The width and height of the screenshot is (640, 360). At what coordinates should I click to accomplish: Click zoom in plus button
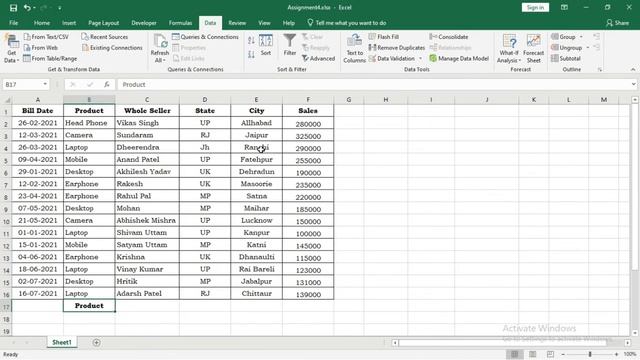click(616, 354)
